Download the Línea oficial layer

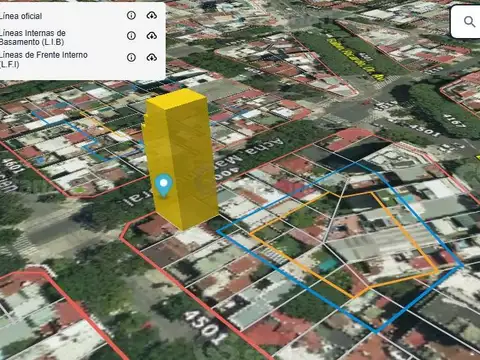coord(152,15)
